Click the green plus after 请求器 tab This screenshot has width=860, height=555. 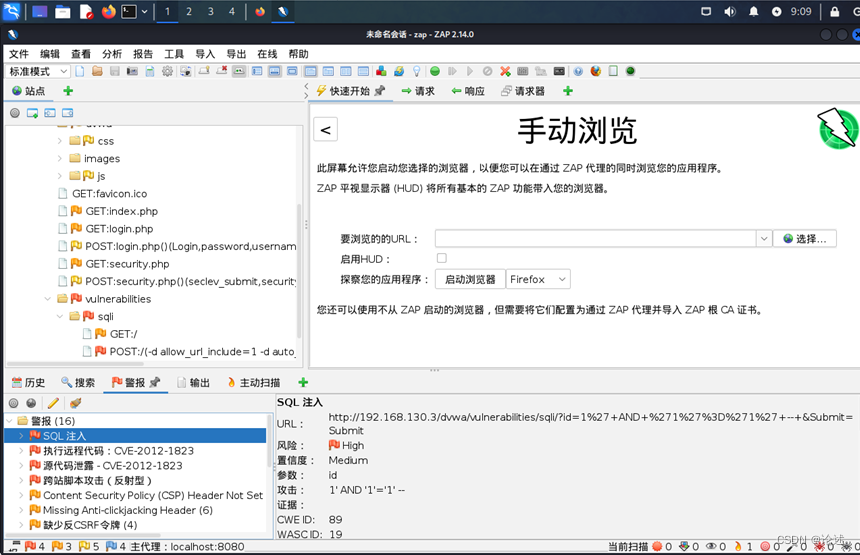(x=568, y=91)
